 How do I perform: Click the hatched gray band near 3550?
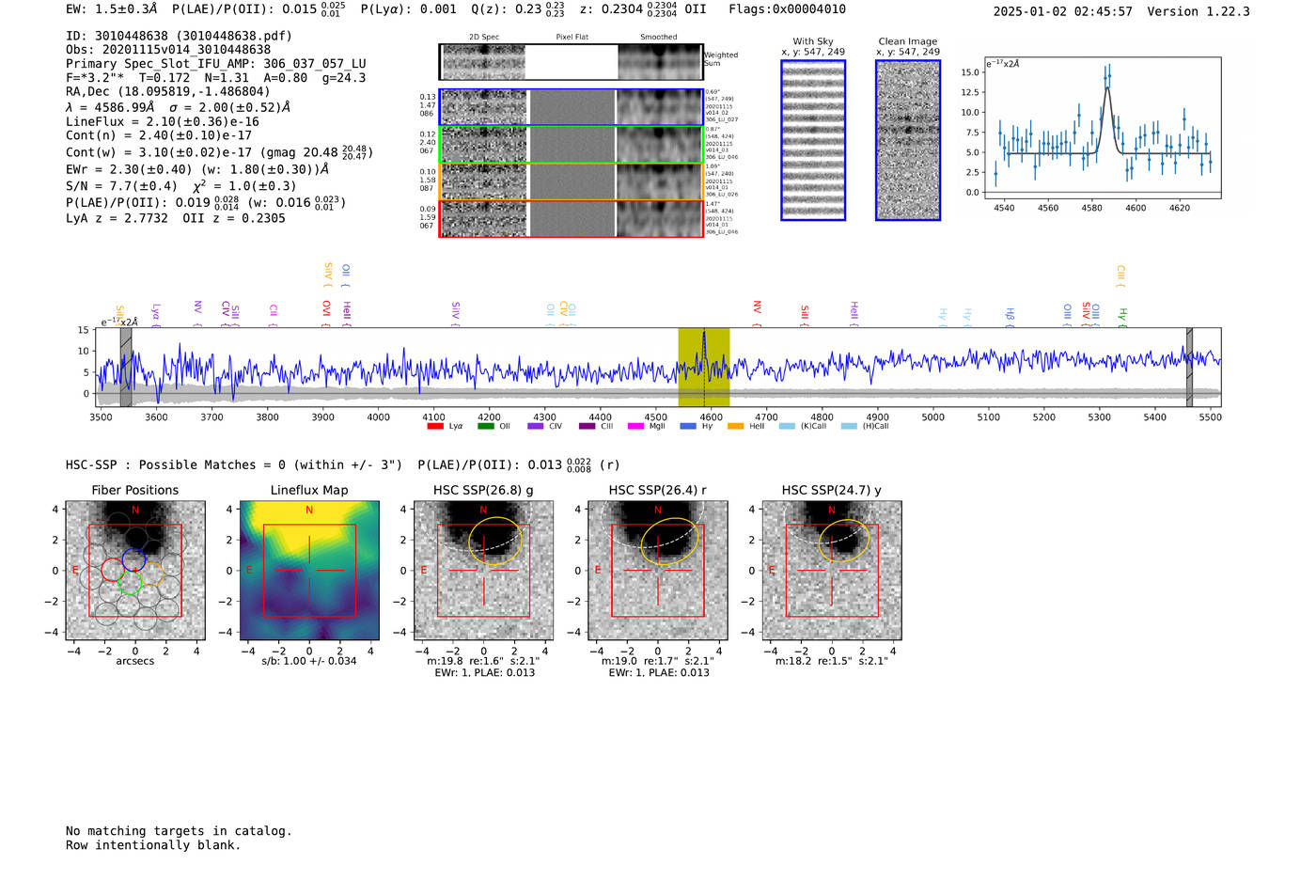pos(126,368)
